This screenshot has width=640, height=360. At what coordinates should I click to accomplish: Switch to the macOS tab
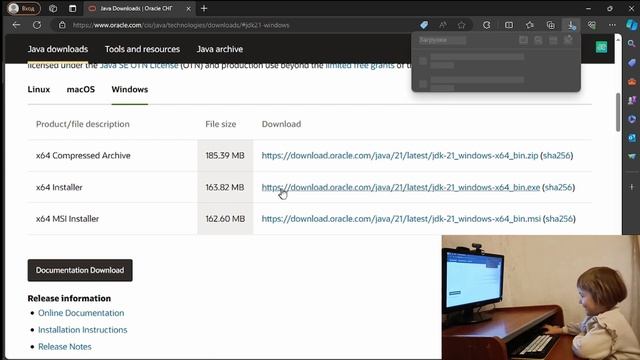pyautogui.click(x=81, y=89)
